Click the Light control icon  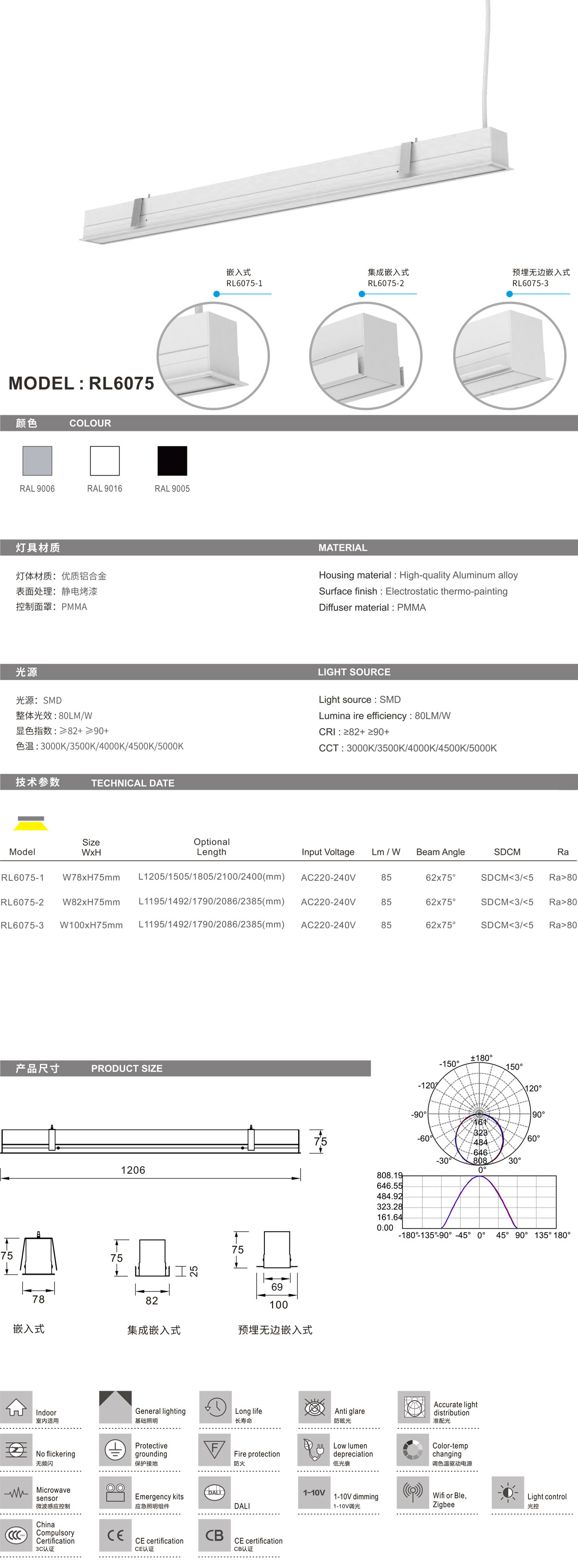tap(507, 1493)
